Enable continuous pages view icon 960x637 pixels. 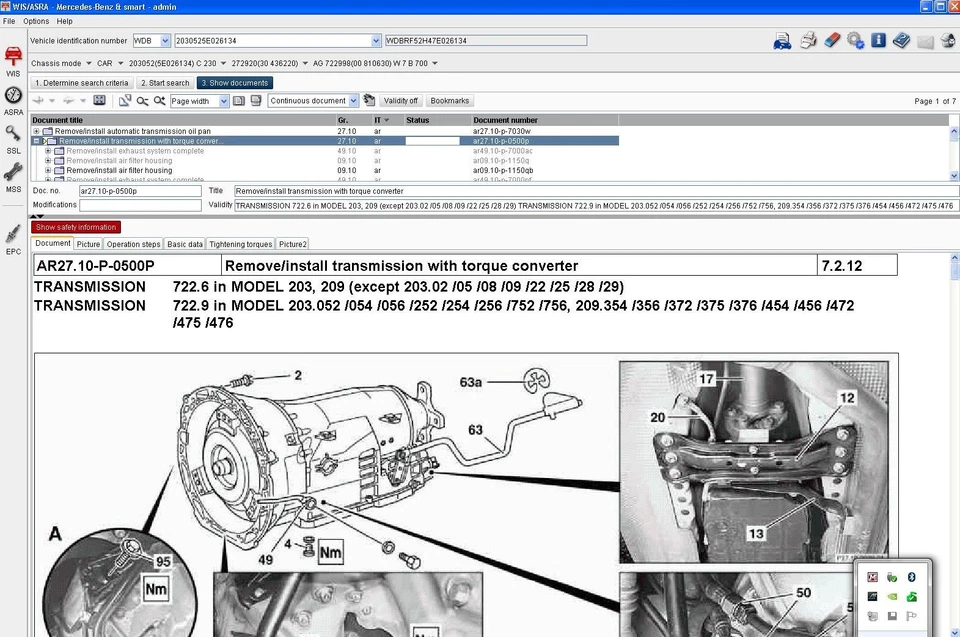pyautogui.click(x=257, y=100)
